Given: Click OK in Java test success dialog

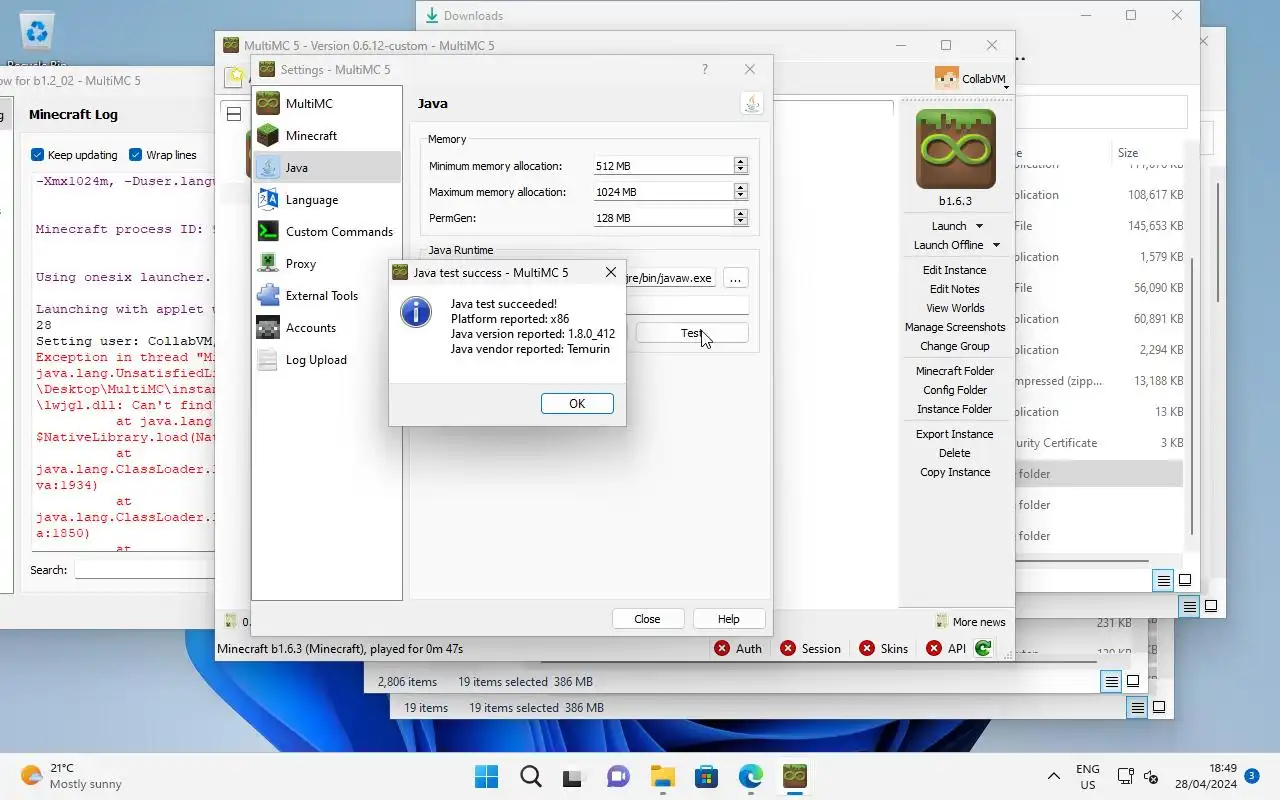Looking at the screenshot, I should [577, 403].
